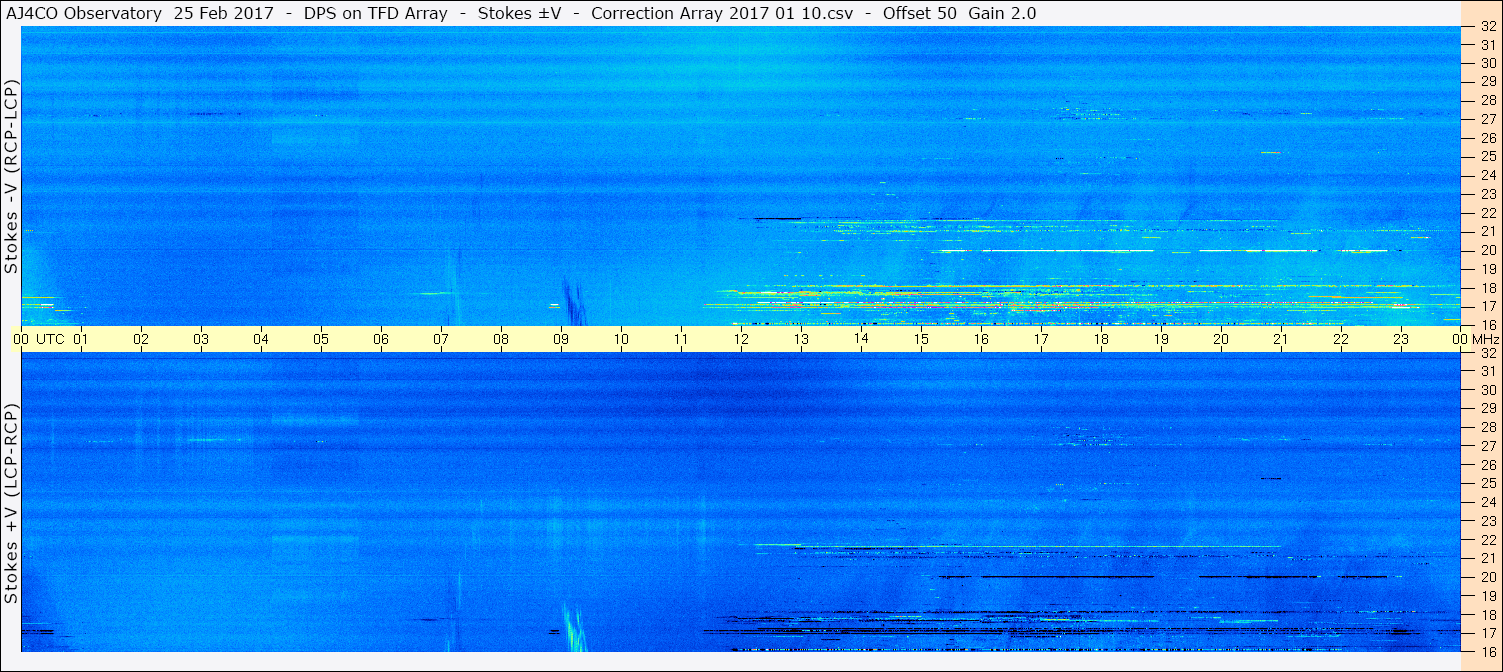Click the 04 hour tick label
Image resolution: width=1503 pixels, height=672 pixels.
[261, 339]
